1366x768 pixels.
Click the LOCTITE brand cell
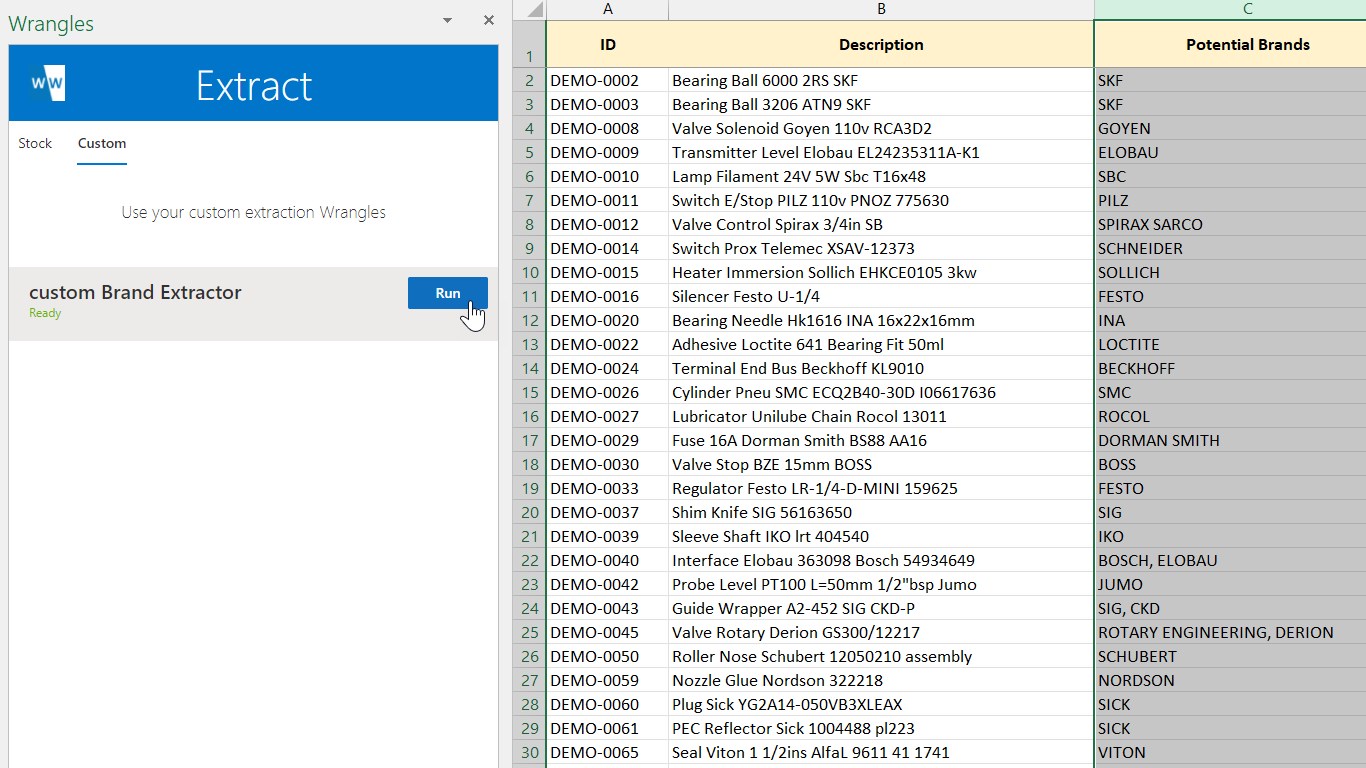(x=1231, y=344)
